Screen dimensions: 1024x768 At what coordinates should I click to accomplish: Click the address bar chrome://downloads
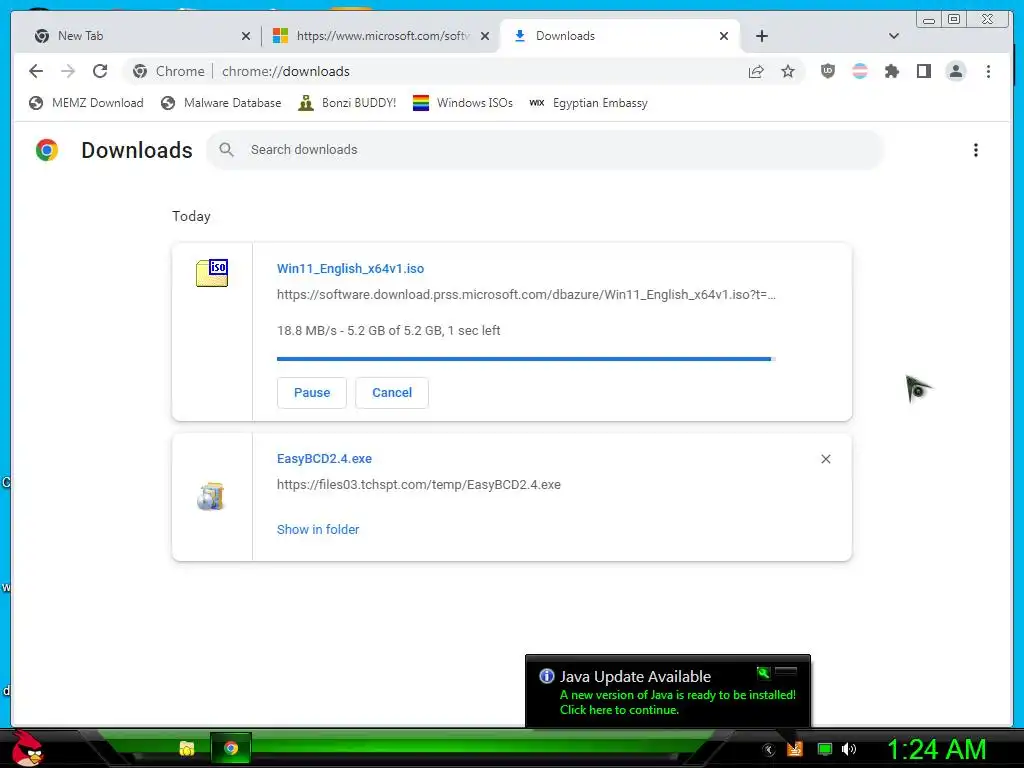(285, 71)
